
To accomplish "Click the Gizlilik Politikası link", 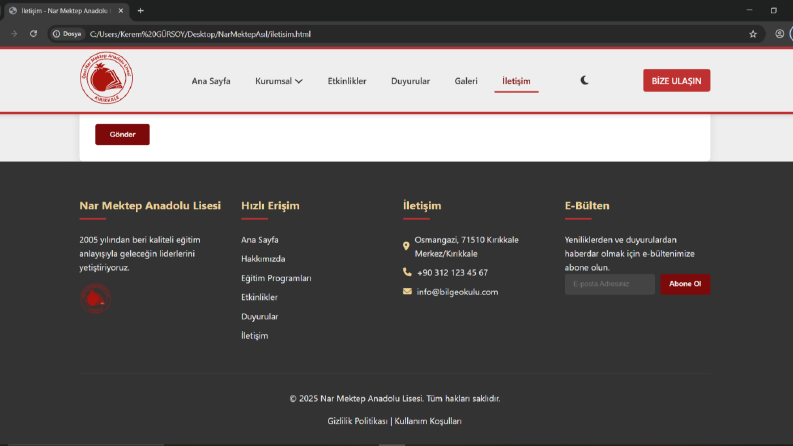I will click(357, 421).
